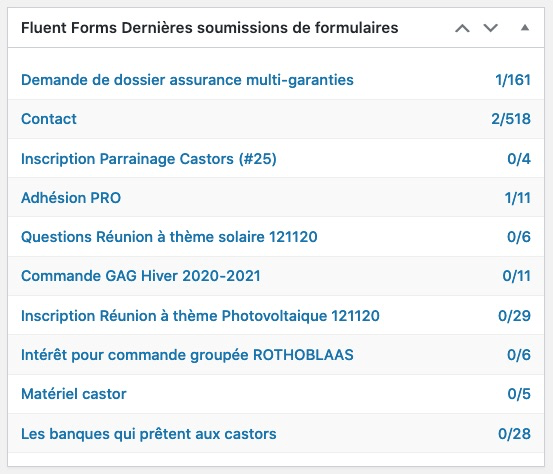Click the 0/29 Photovoltaique submissions count
Screen dimensions: 553x474
tap(514, 316)
